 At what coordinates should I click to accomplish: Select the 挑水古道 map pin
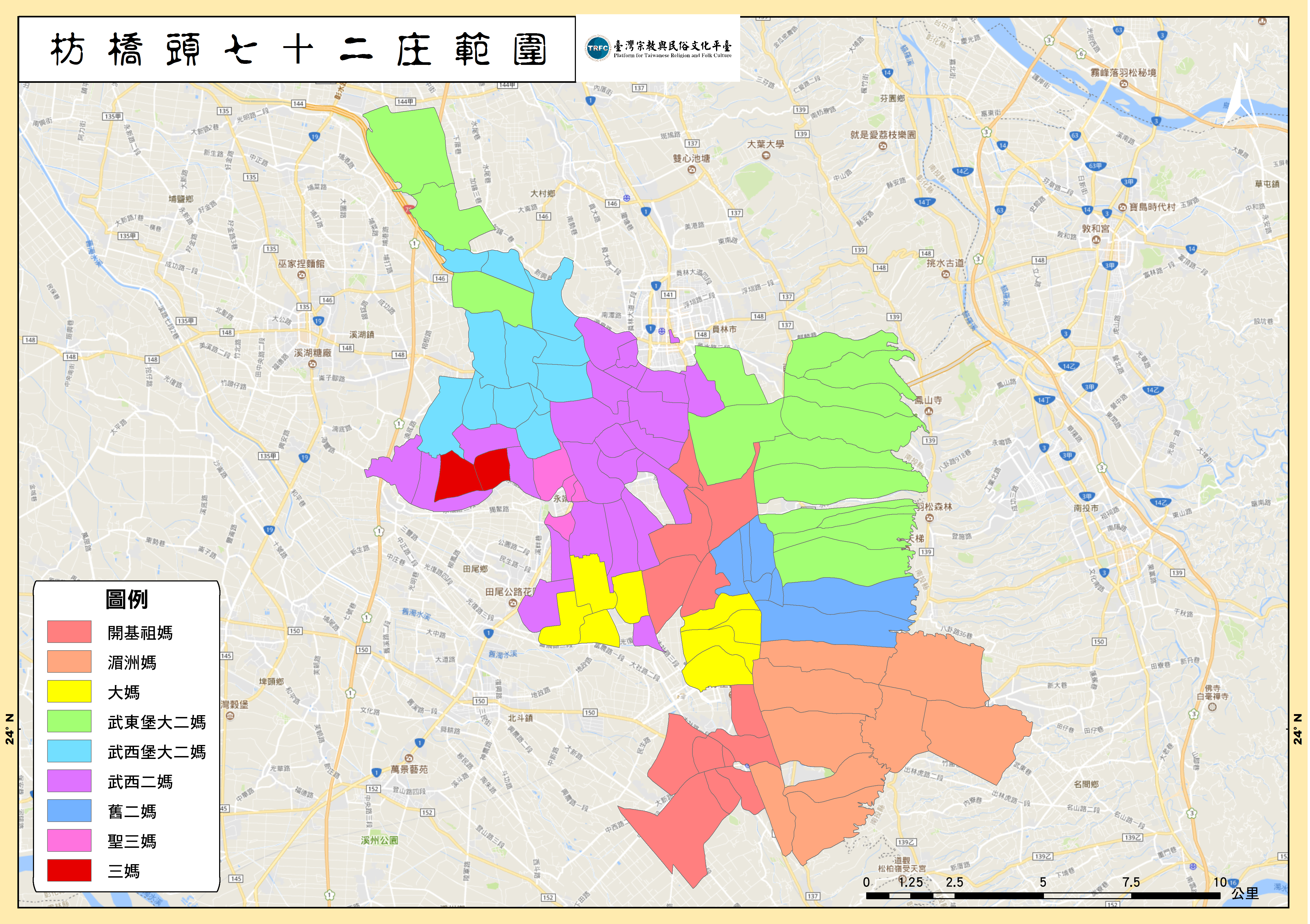[945, 275]
